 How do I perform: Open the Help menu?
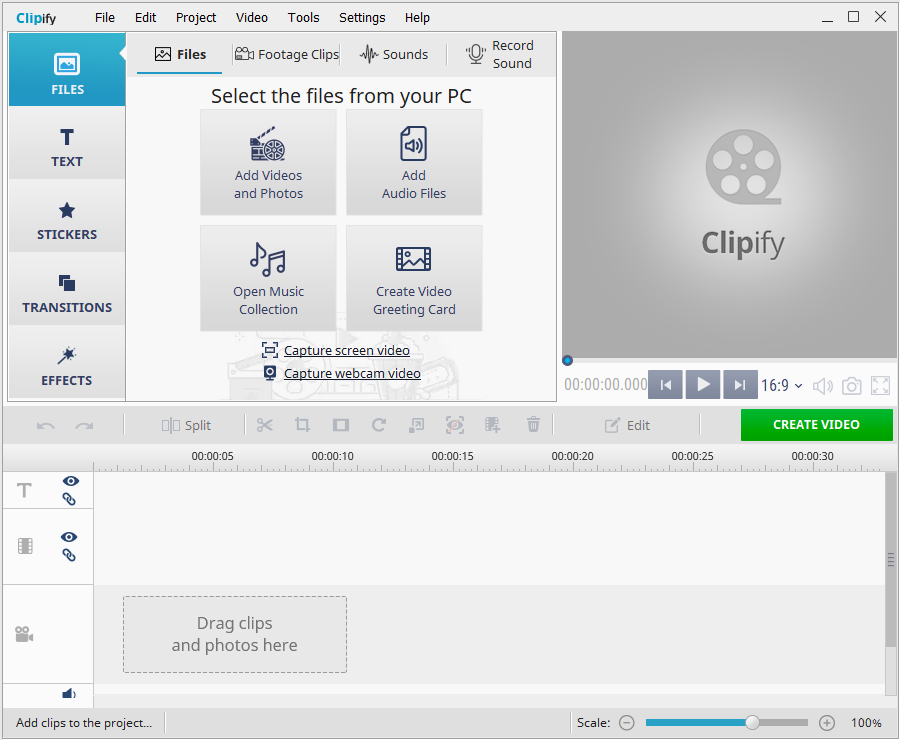click(x=417, y=18)
